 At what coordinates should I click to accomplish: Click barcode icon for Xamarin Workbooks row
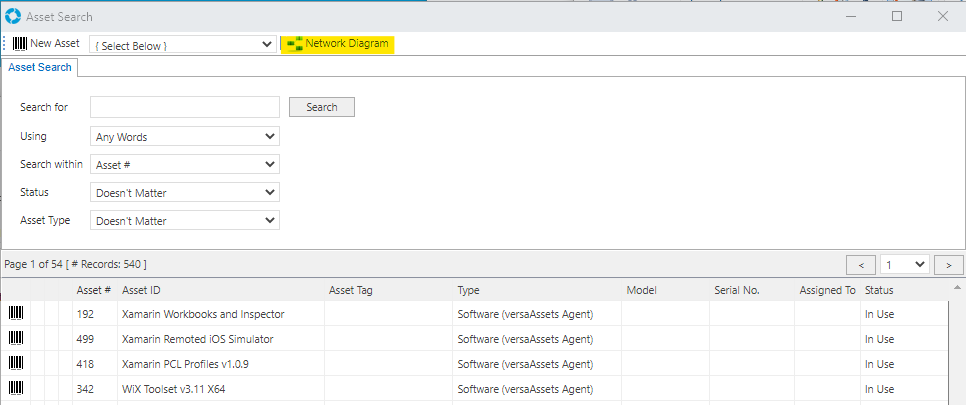click(17, 314)
